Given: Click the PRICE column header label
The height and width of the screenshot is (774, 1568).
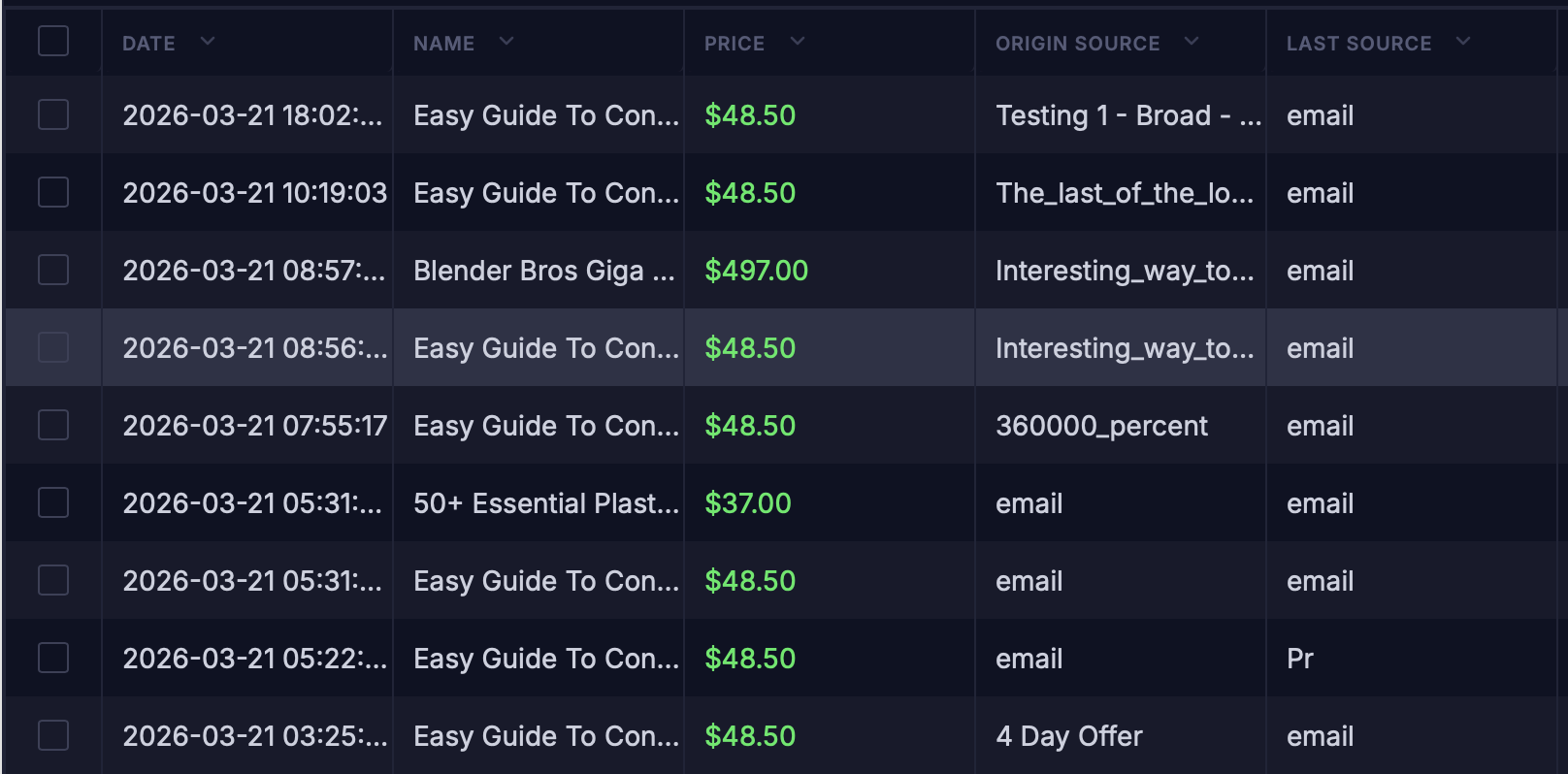Looking at the screenshot, I should pos(735,44).
